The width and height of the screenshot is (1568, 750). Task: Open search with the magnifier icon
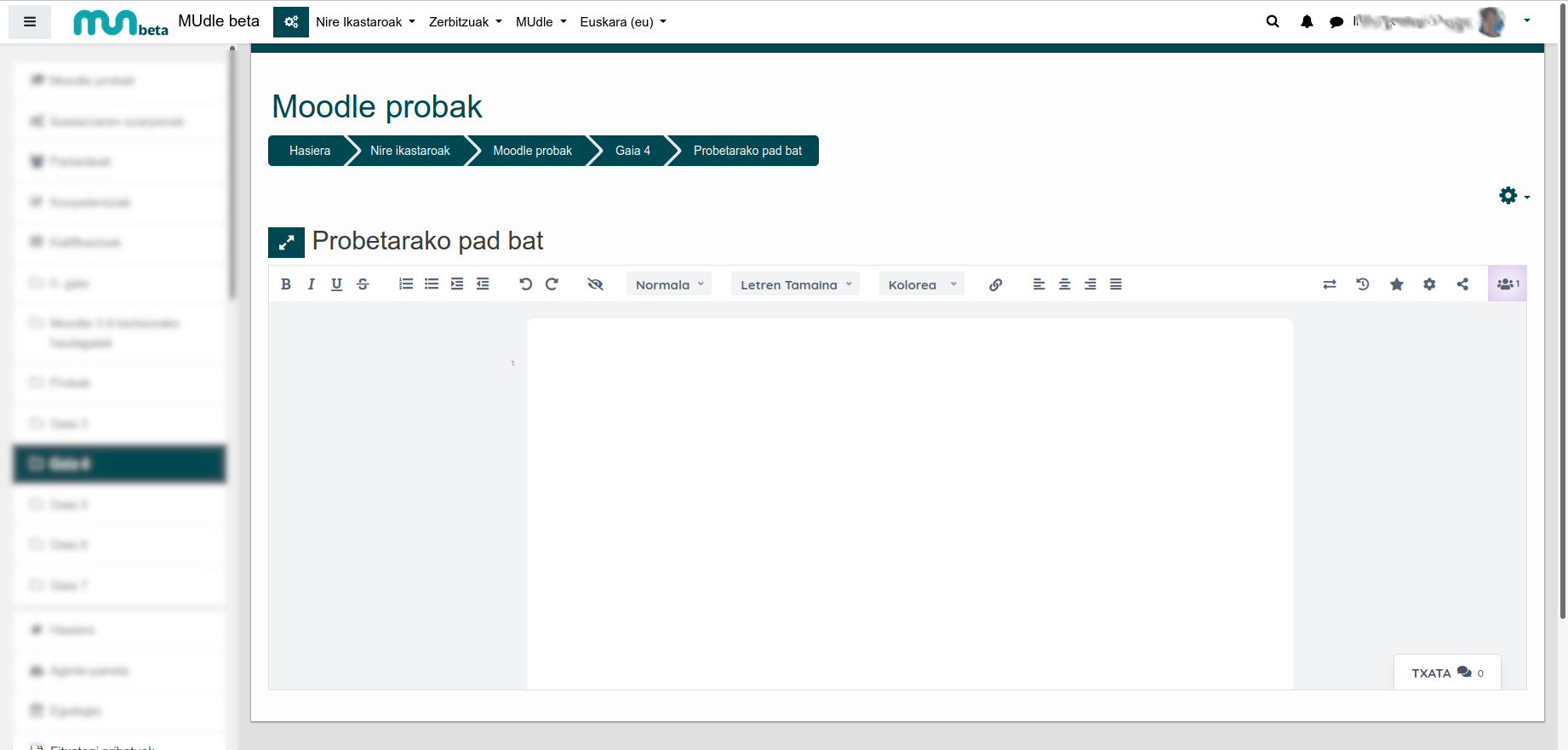point(1273,22)
